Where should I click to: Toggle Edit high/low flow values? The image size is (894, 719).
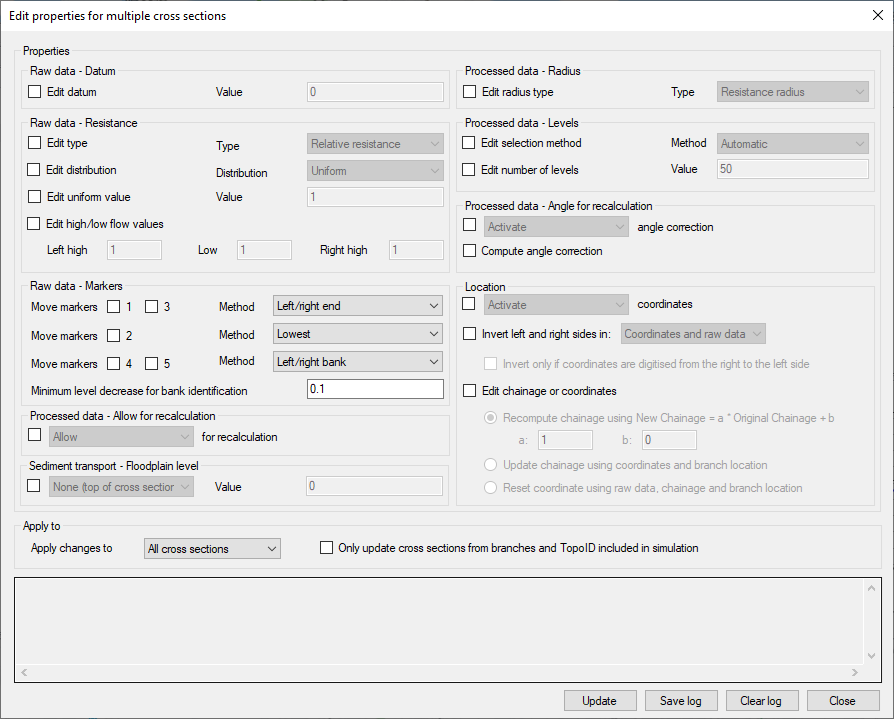click(34, 224)
